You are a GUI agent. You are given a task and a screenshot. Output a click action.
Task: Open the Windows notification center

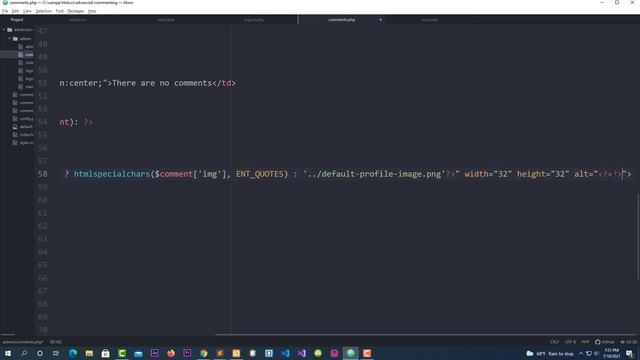(630, 353)
